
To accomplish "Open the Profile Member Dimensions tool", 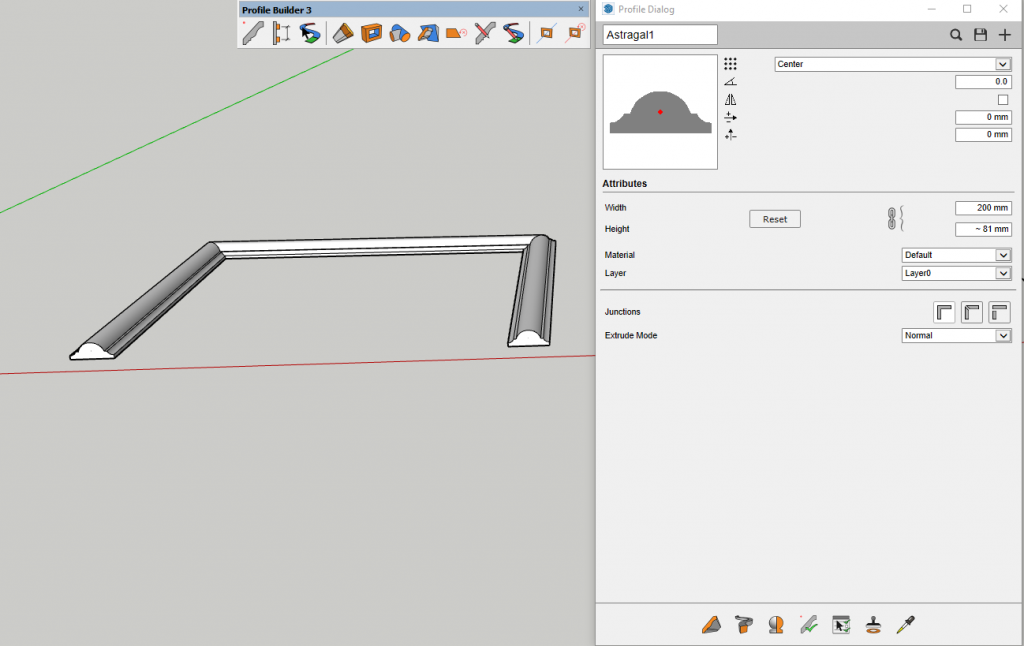I will click(281, 33).
